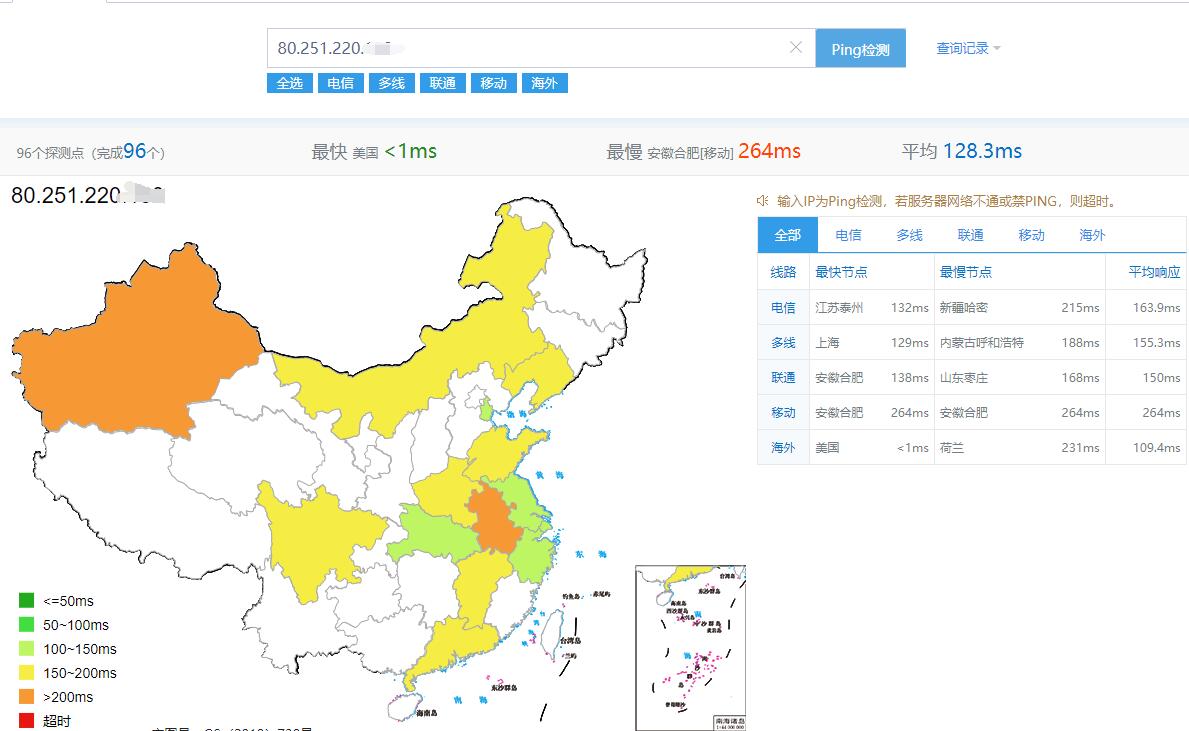The width and height of the screenshot is (1189, 731).
Task: Click the 海外 row link in table
Action: coord(783,448)
